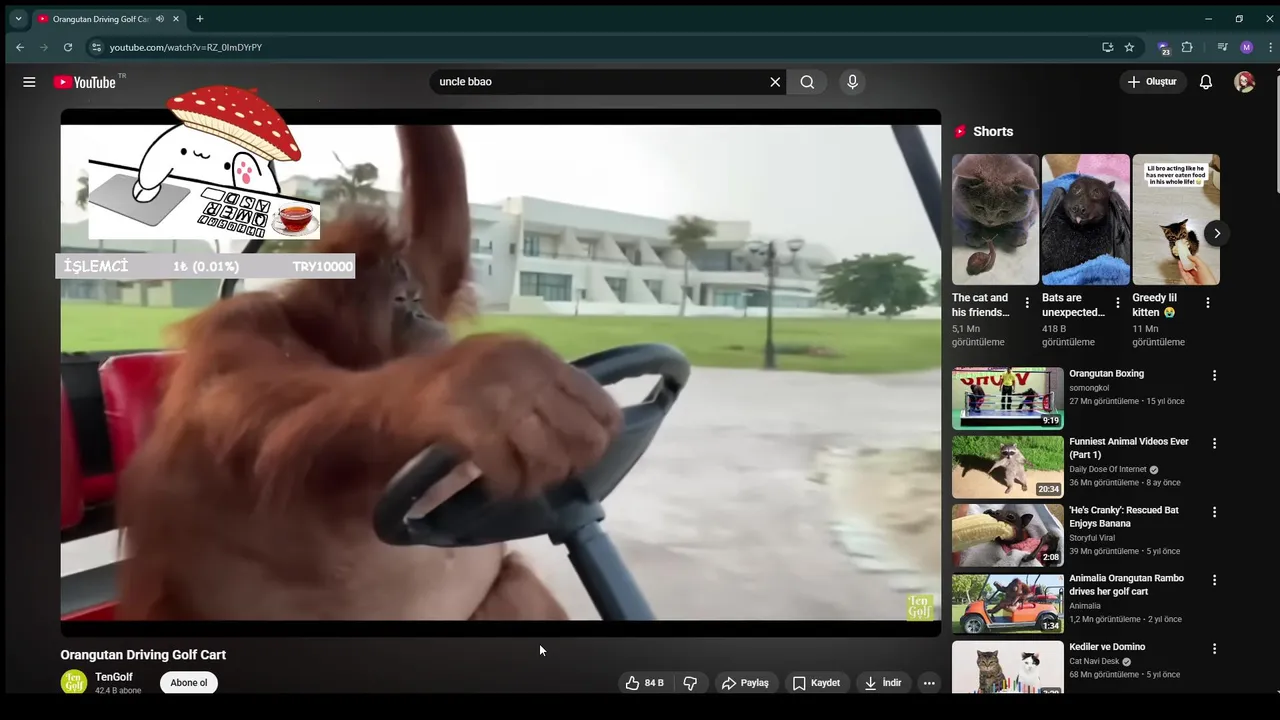Image resolution: width=1280 pixels, height=720 pixels.
Task: Show next Shorts with arrow
Action: 1217,233
